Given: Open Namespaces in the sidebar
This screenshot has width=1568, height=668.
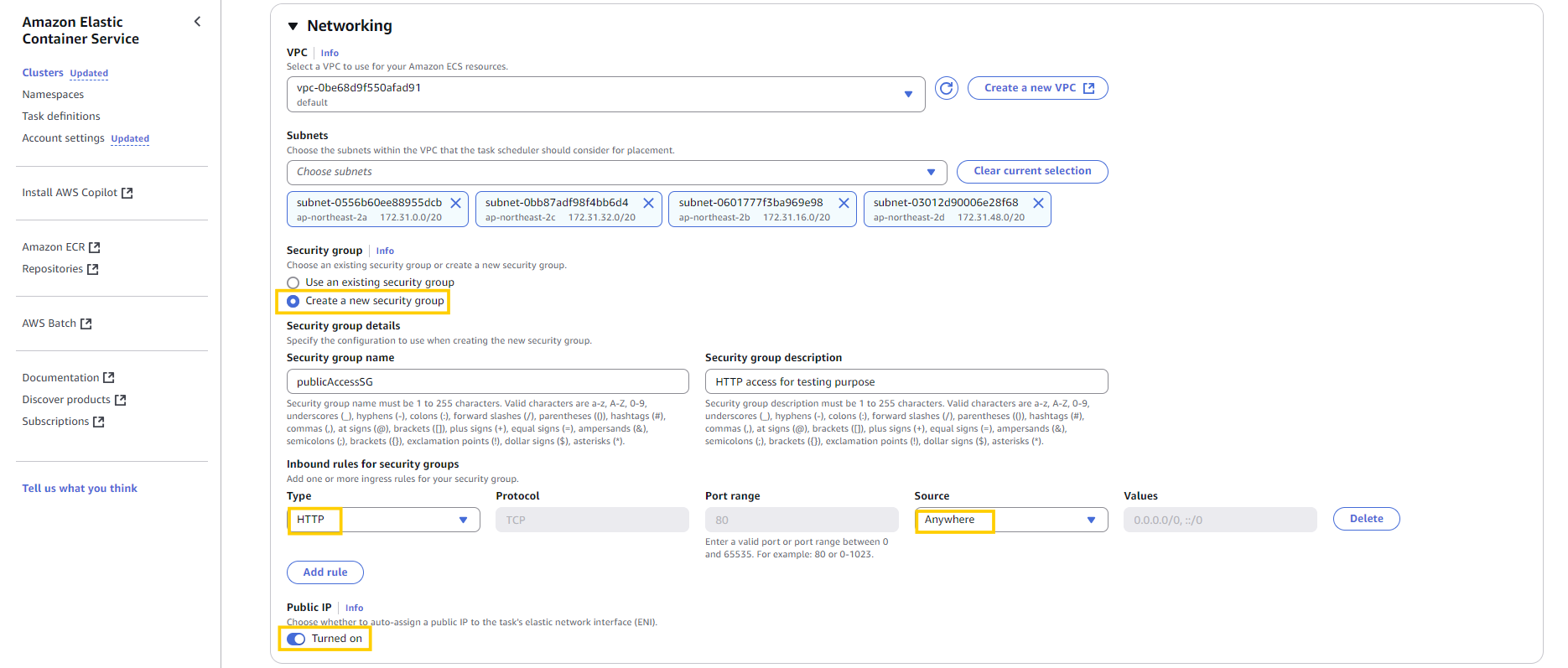Looking at the screenshot, I should tap(53, 95).
